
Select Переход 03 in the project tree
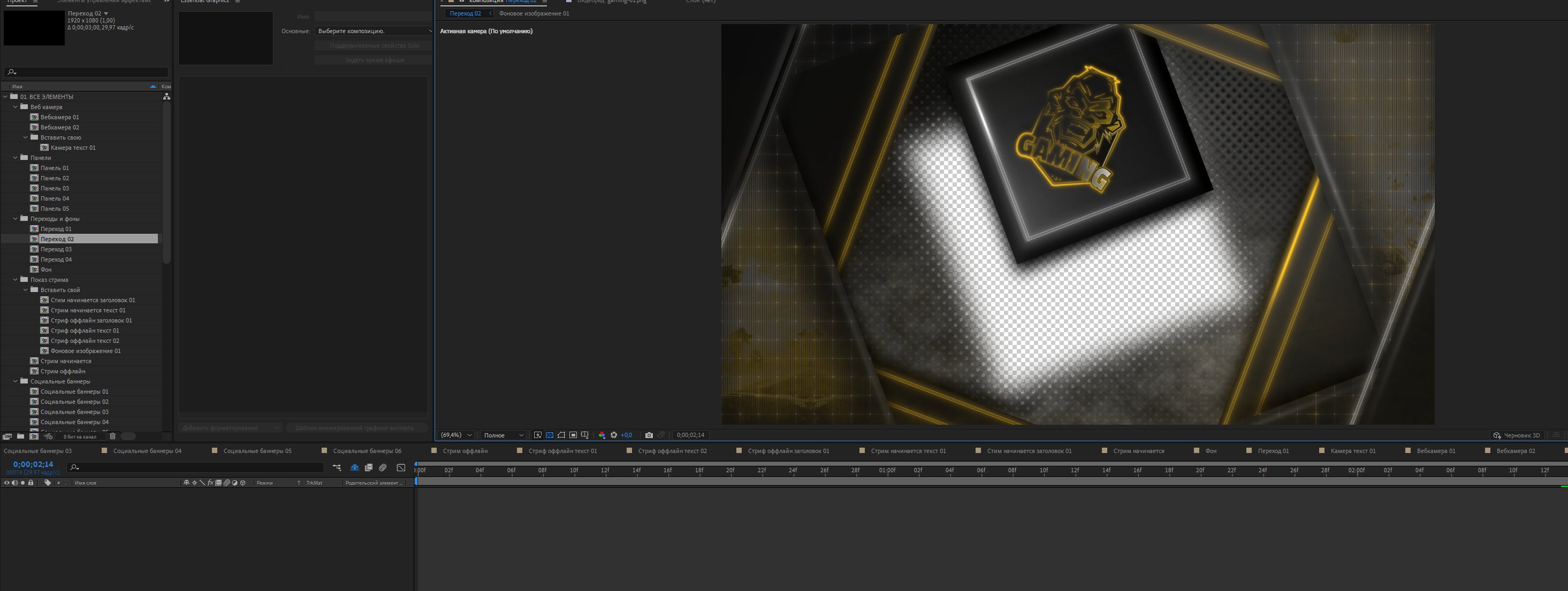click(x=56, y=249)
